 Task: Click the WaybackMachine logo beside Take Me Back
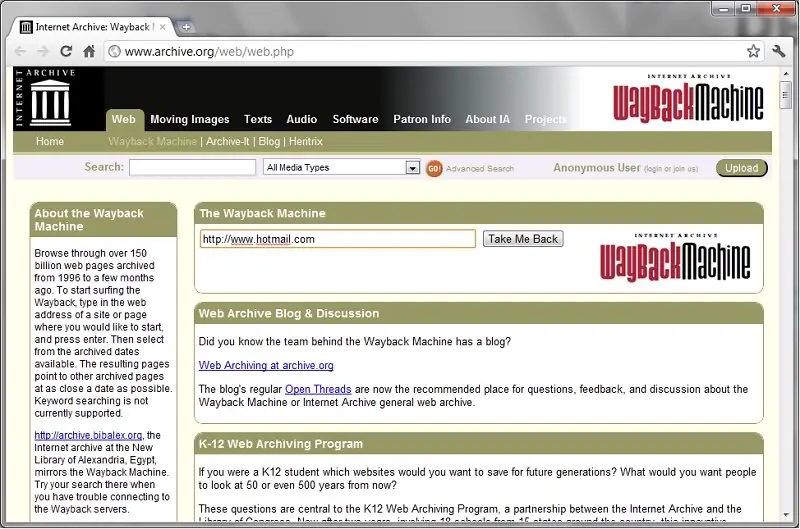point(675,258)
